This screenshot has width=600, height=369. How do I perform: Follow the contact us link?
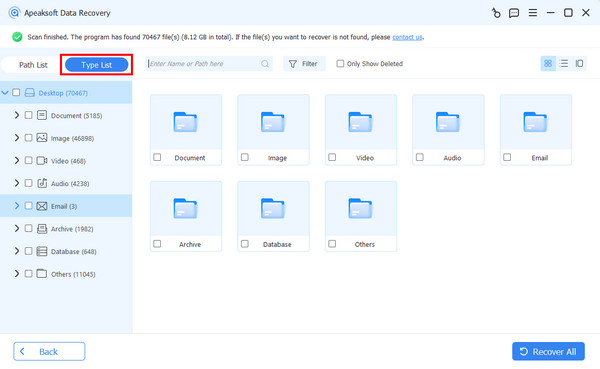point(407,37)
